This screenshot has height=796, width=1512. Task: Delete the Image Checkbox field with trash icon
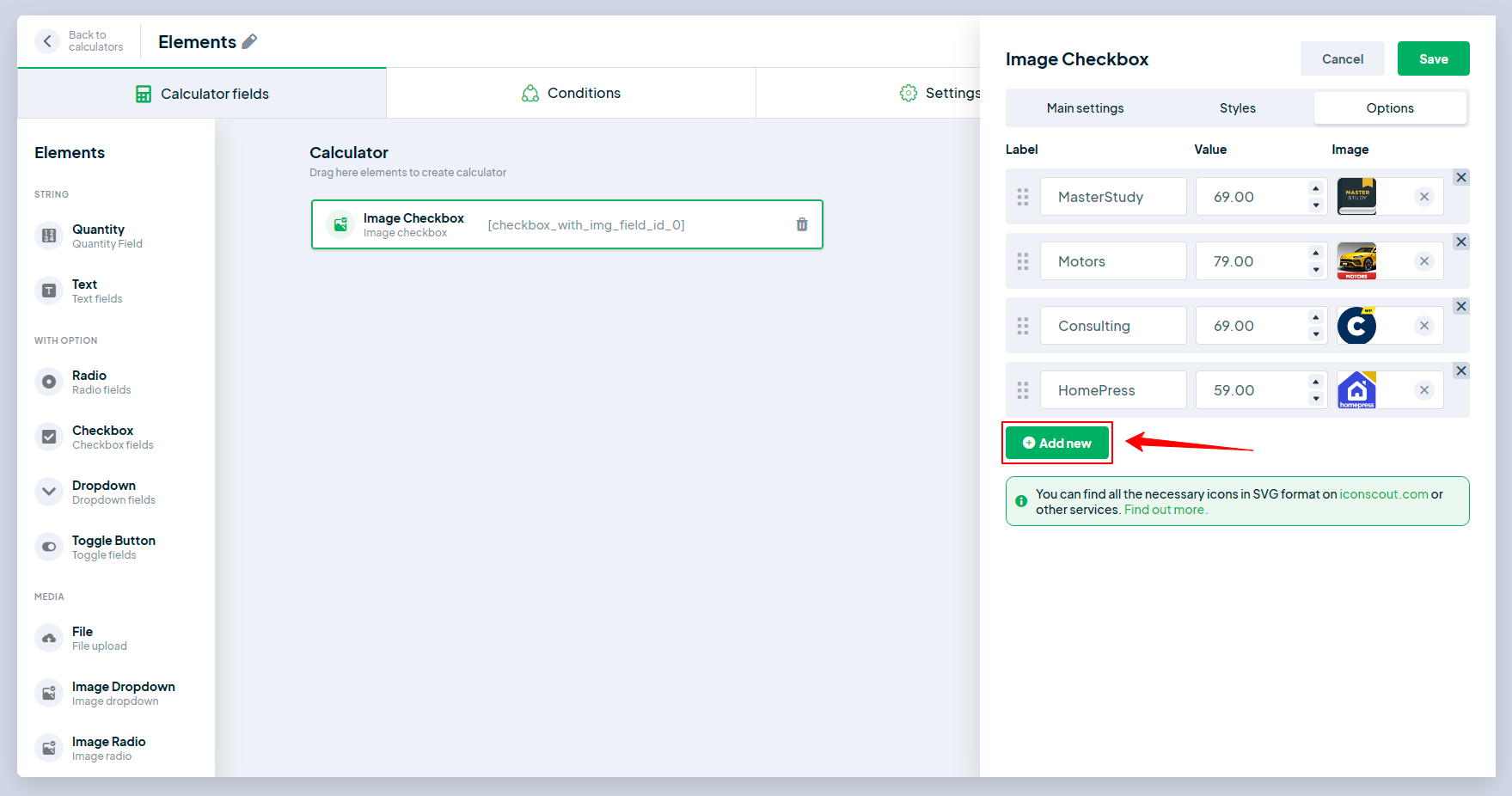point(801,224)
